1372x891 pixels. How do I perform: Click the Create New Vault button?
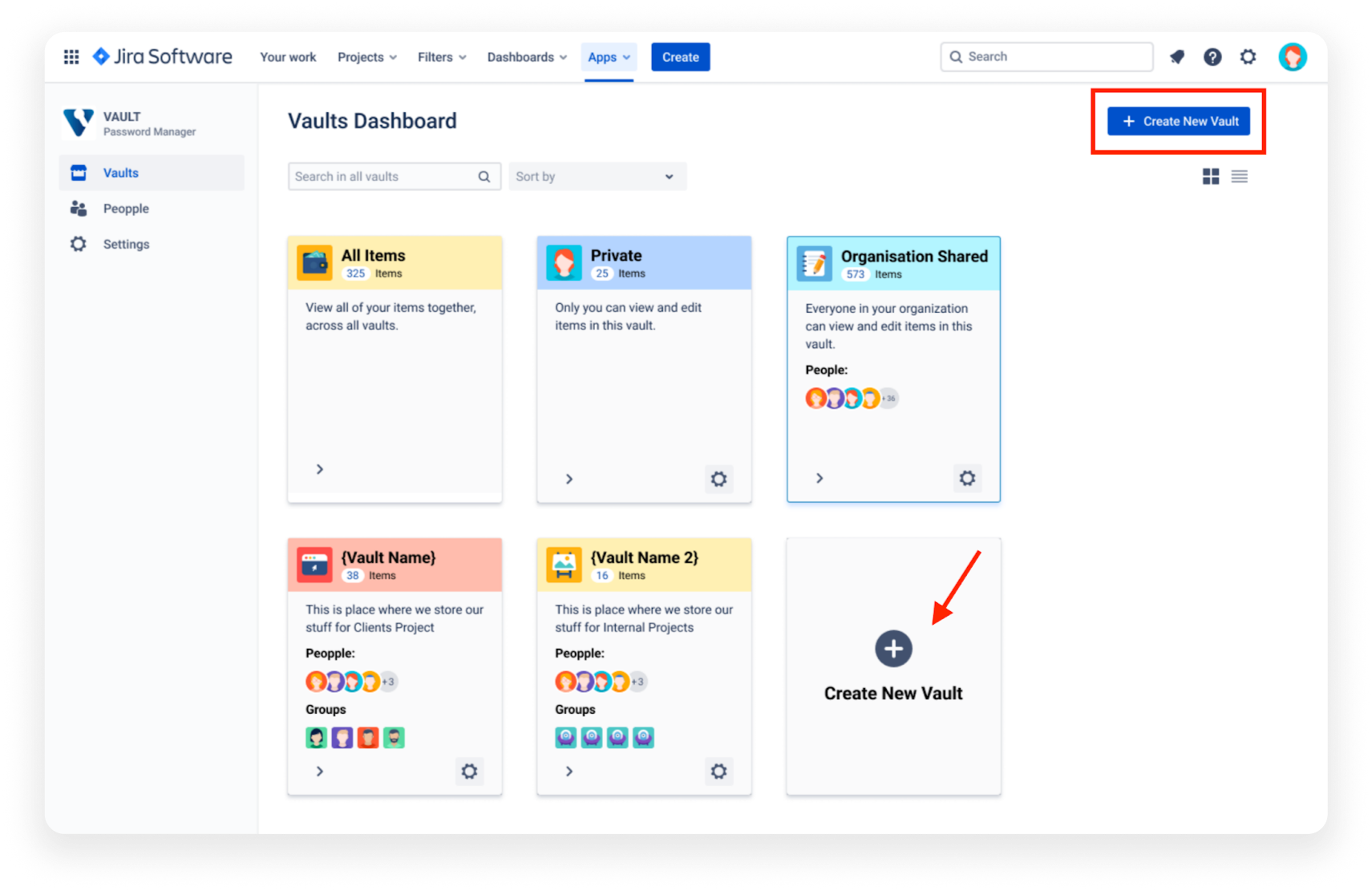[1178, 120]
